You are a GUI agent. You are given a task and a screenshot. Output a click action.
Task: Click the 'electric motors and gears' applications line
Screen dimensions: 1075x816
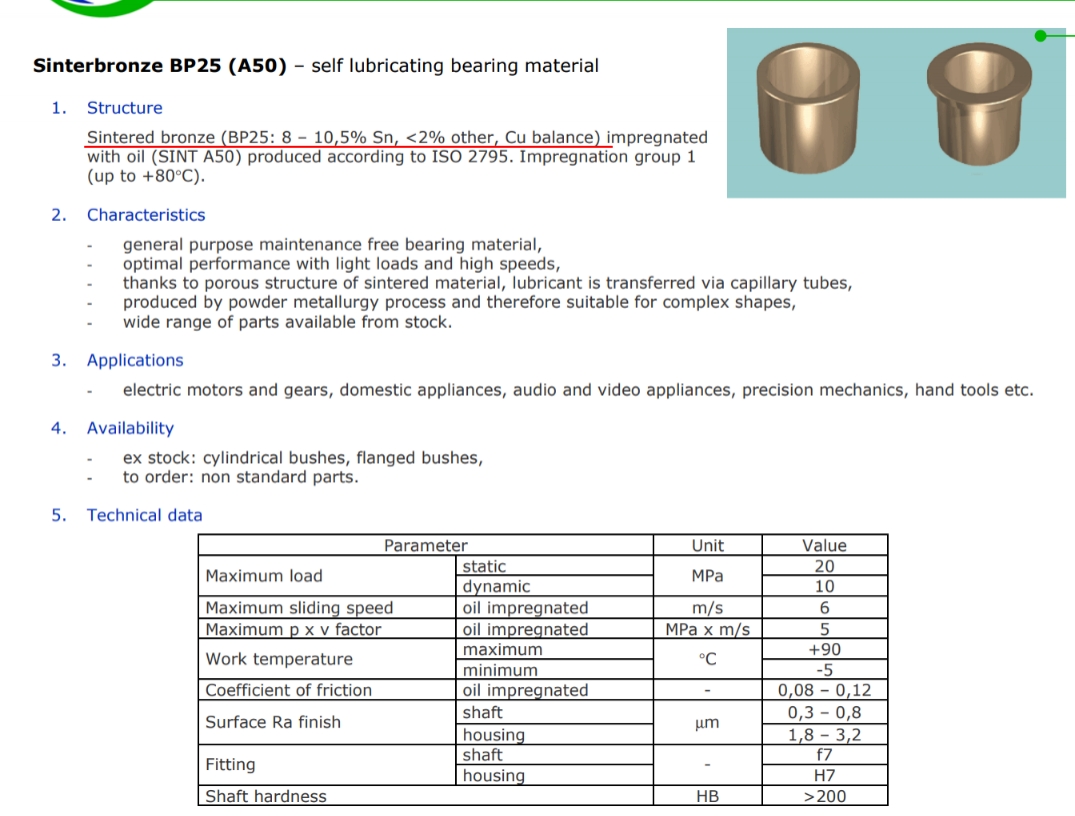pyautogui.click(x=578, y=390)
